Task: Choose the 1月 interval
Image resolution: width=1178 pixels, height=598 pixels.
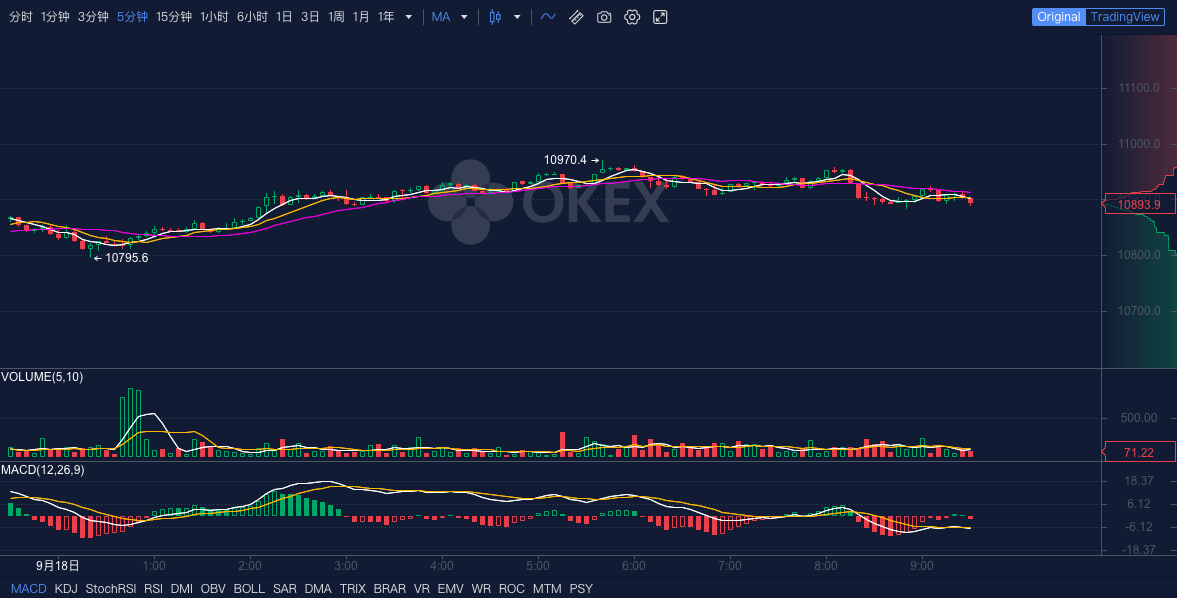Action: [361, 17]
